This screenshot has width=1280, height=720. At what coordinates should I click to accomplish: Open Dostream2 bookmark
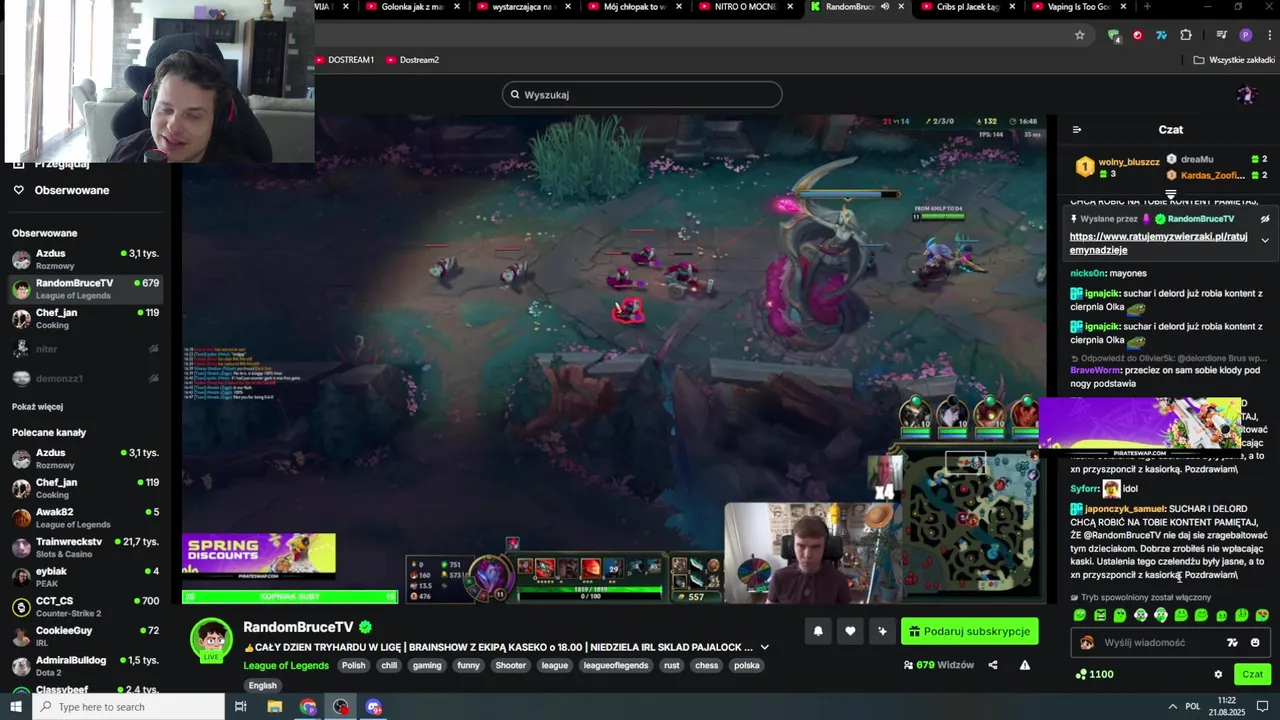413,60
